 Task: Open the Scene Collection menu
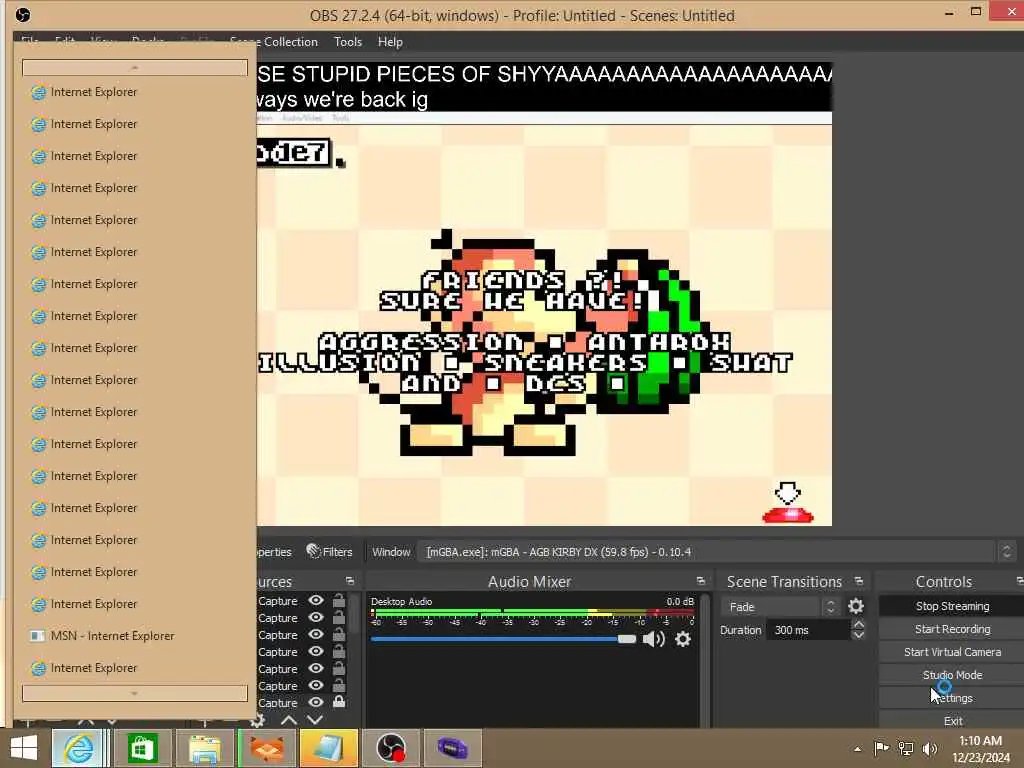point(274,42)
